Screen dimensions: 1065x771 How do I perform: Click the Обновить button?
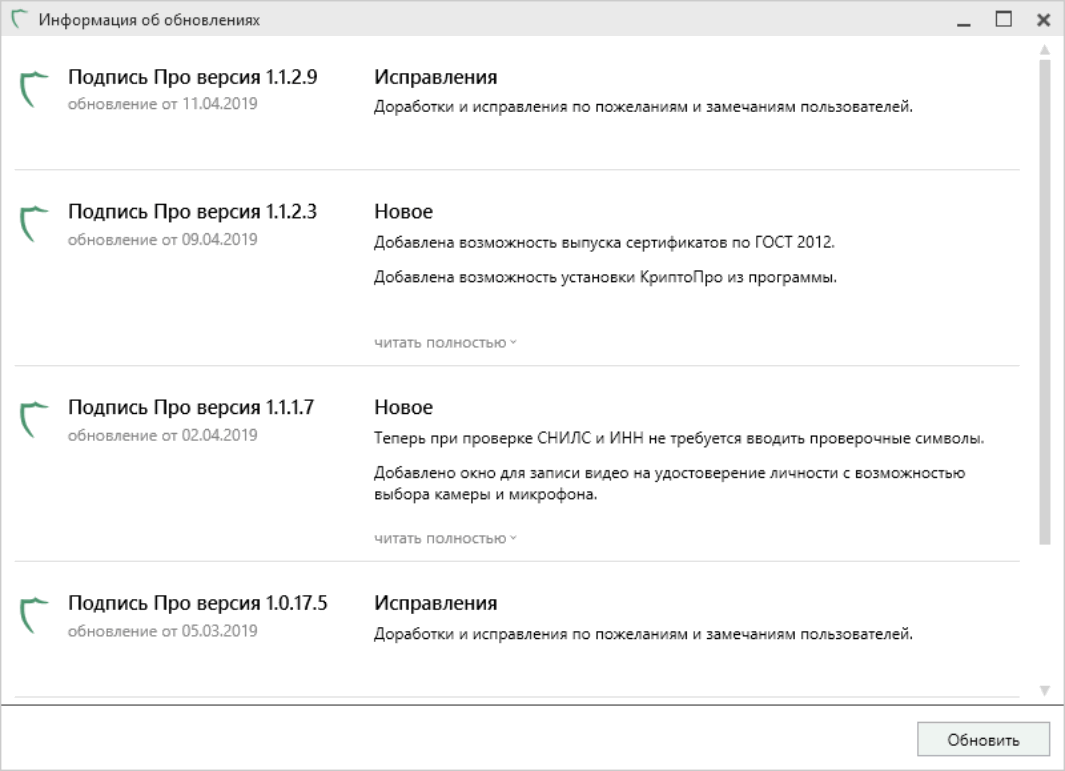pos(983,739)
